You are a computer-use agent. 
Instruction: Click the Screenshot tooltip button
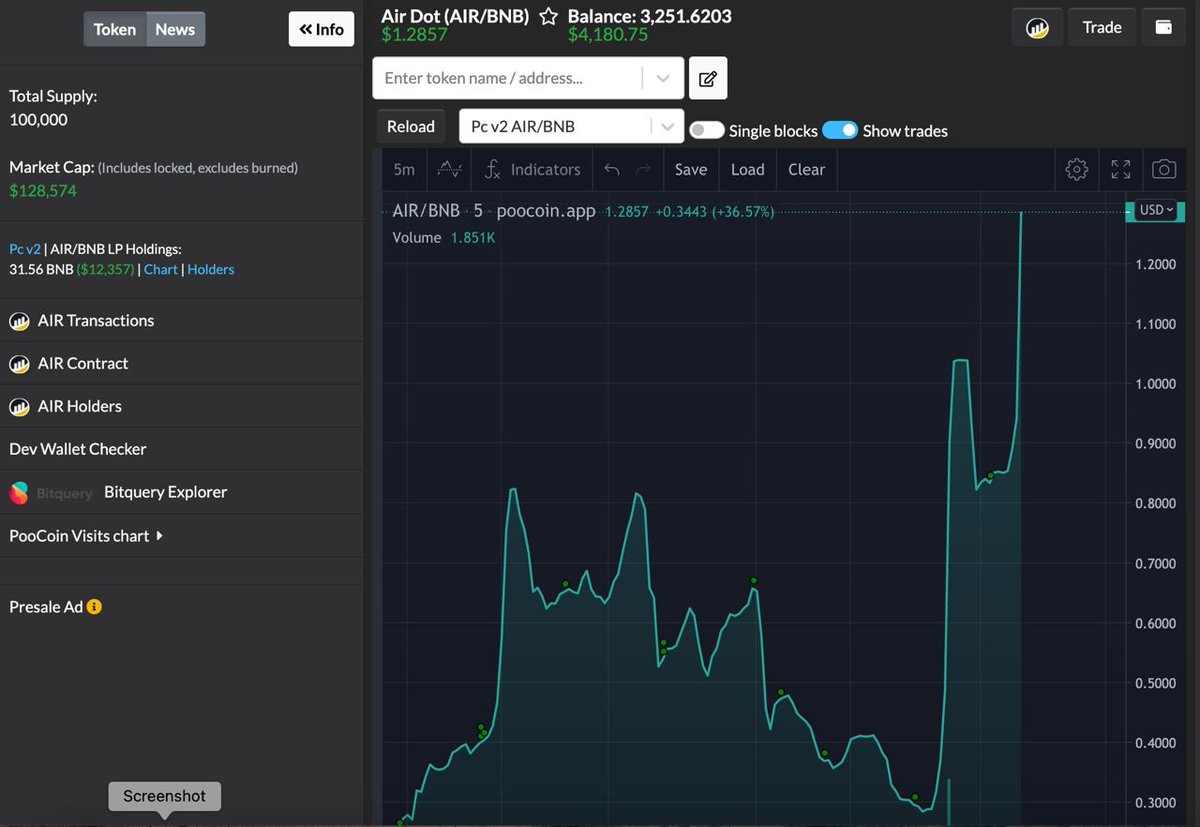164,796
